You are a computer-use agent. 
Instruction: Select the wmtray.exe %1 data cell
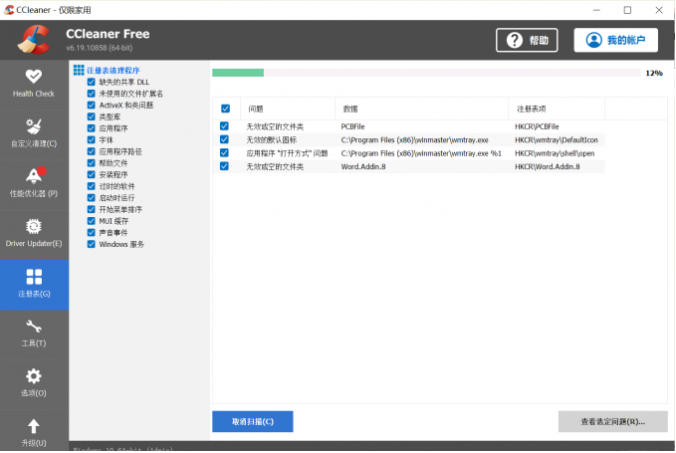pyautogui.click(x=421, y=153)
